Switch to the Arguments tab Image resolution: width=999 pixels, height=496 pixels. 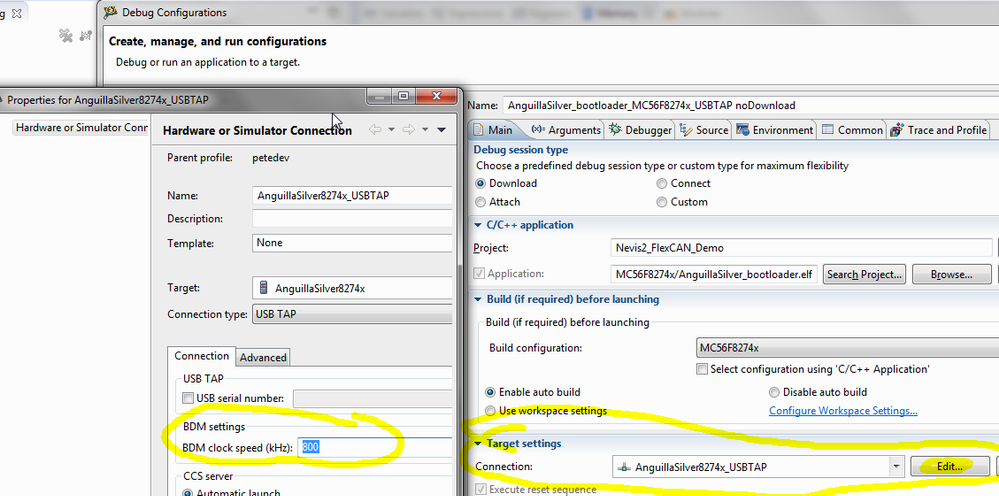[x=566, y=130]
